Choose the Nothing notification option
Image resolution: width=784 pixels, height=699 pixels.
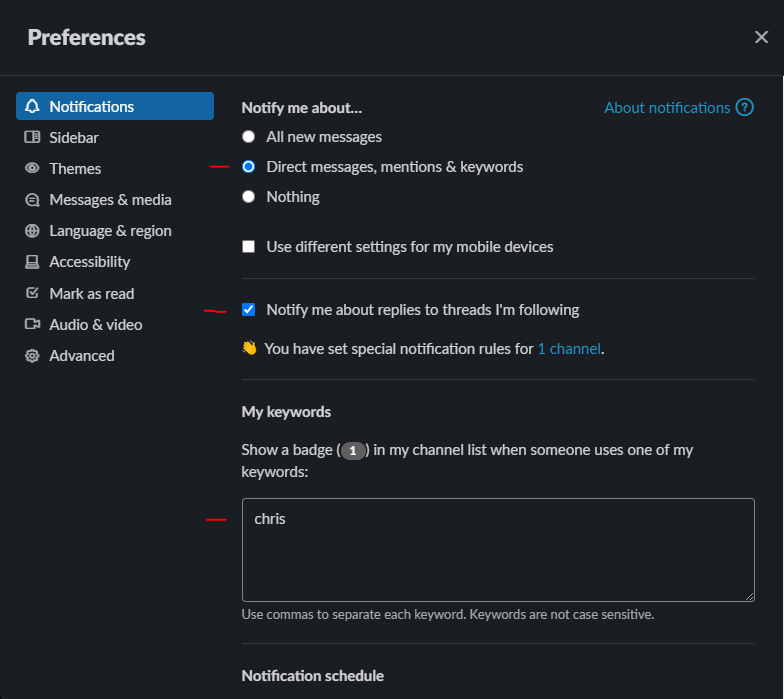pyautogui.click(x=249, y=197)
